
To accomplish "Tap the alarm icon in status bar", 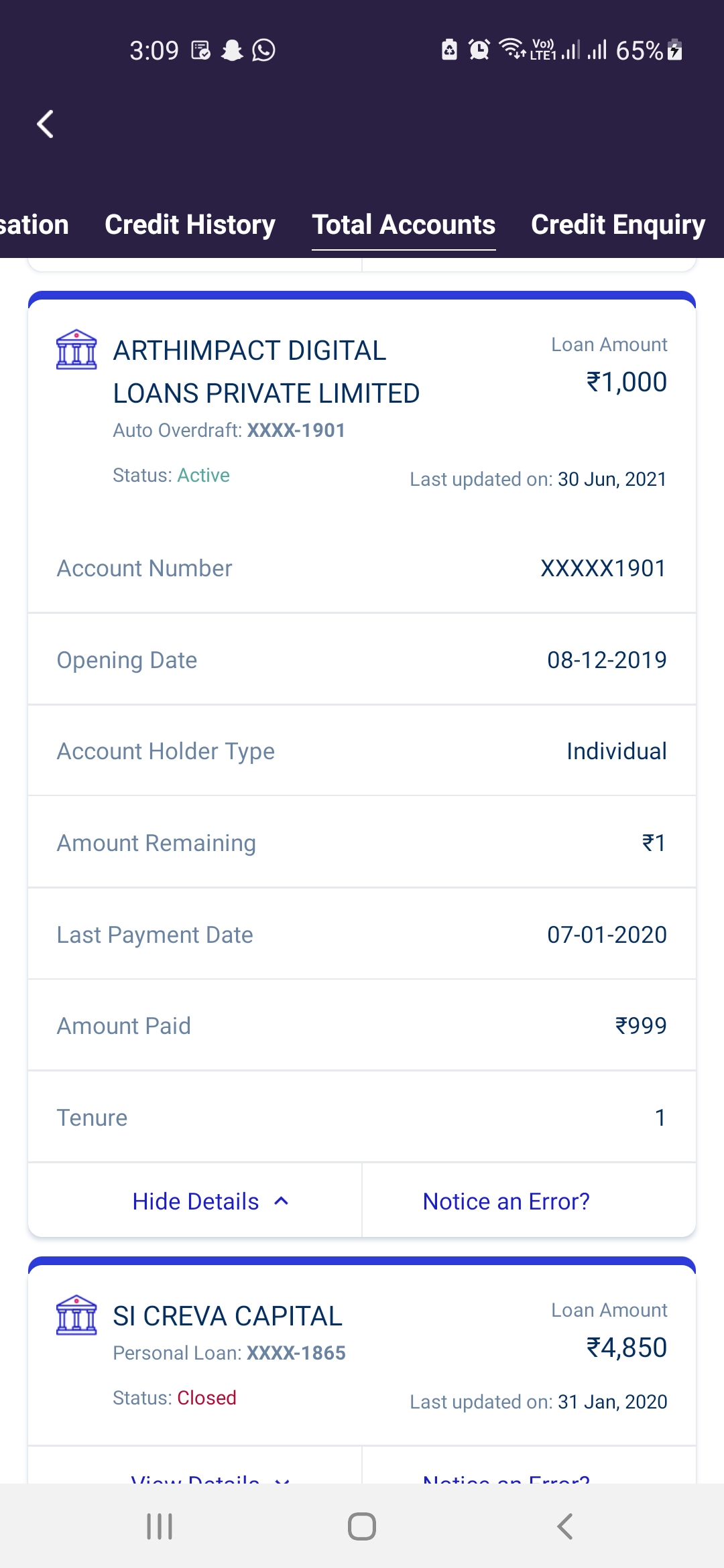I will (479, 50).
